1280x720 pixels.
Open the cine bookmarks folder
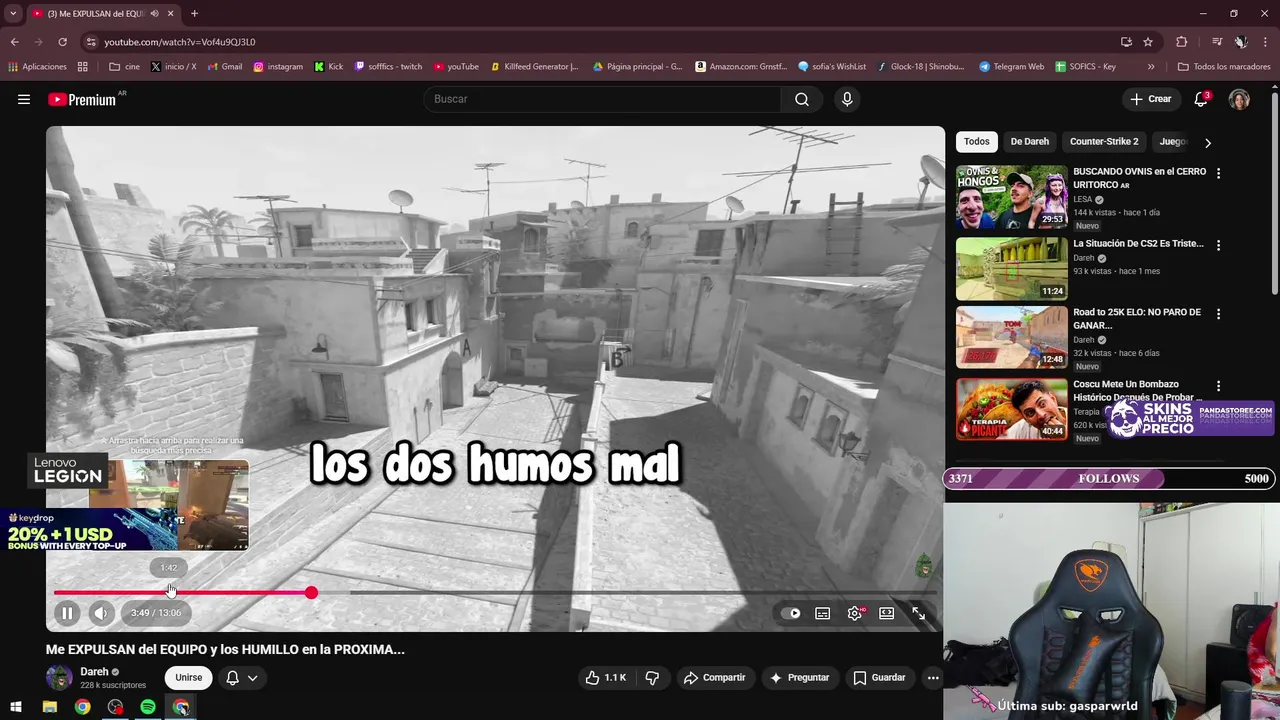click(124, 67)
